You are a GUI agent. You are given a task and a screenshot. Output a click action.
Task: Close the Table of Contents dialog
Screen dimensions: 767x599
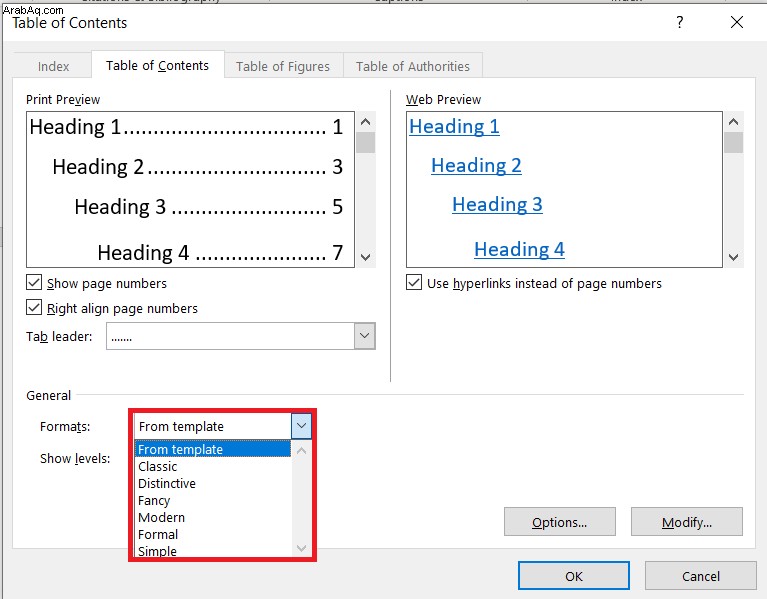click(x=737, y=22)
